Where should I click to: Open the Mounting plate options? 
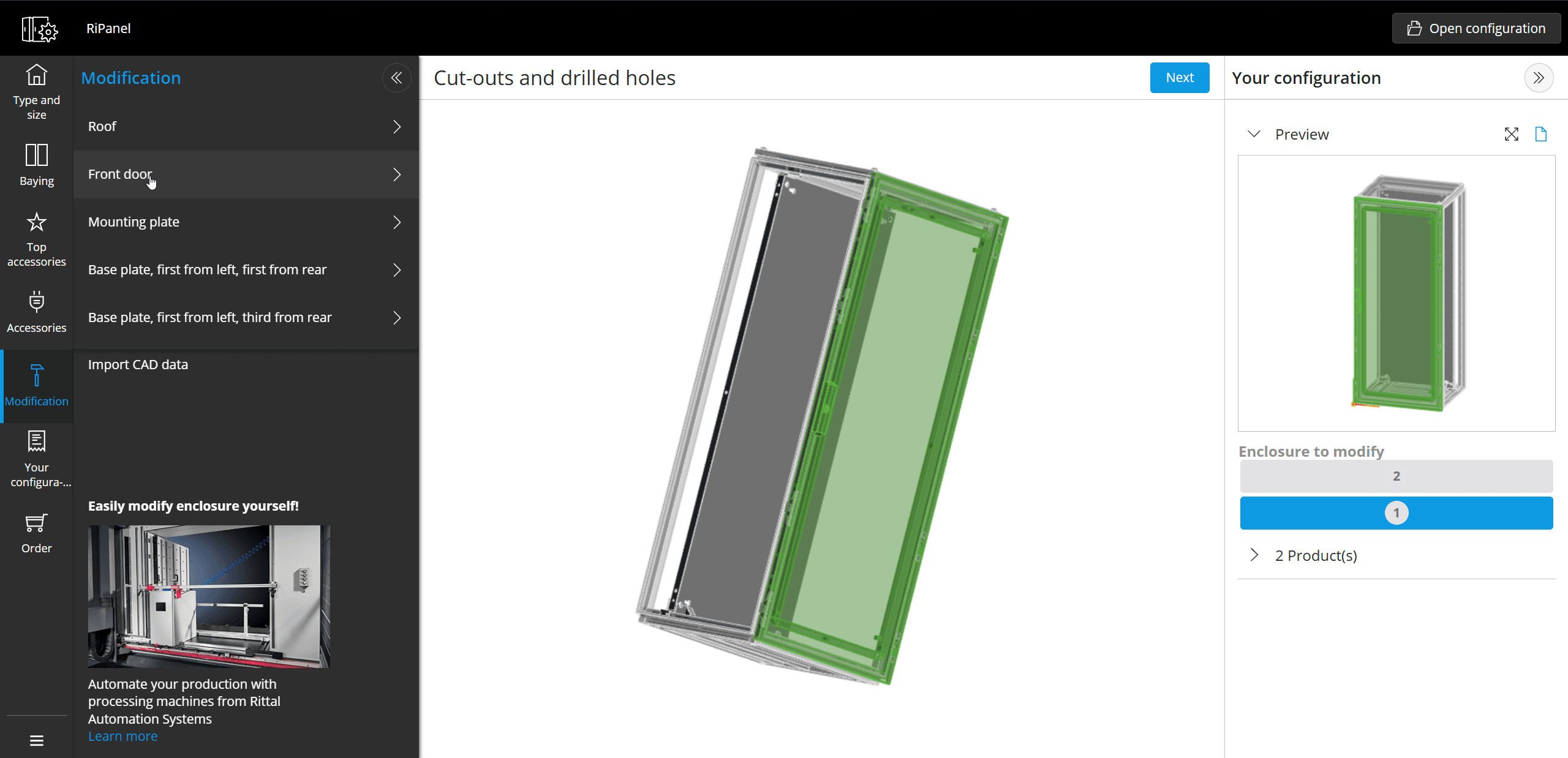click(245, 222)
